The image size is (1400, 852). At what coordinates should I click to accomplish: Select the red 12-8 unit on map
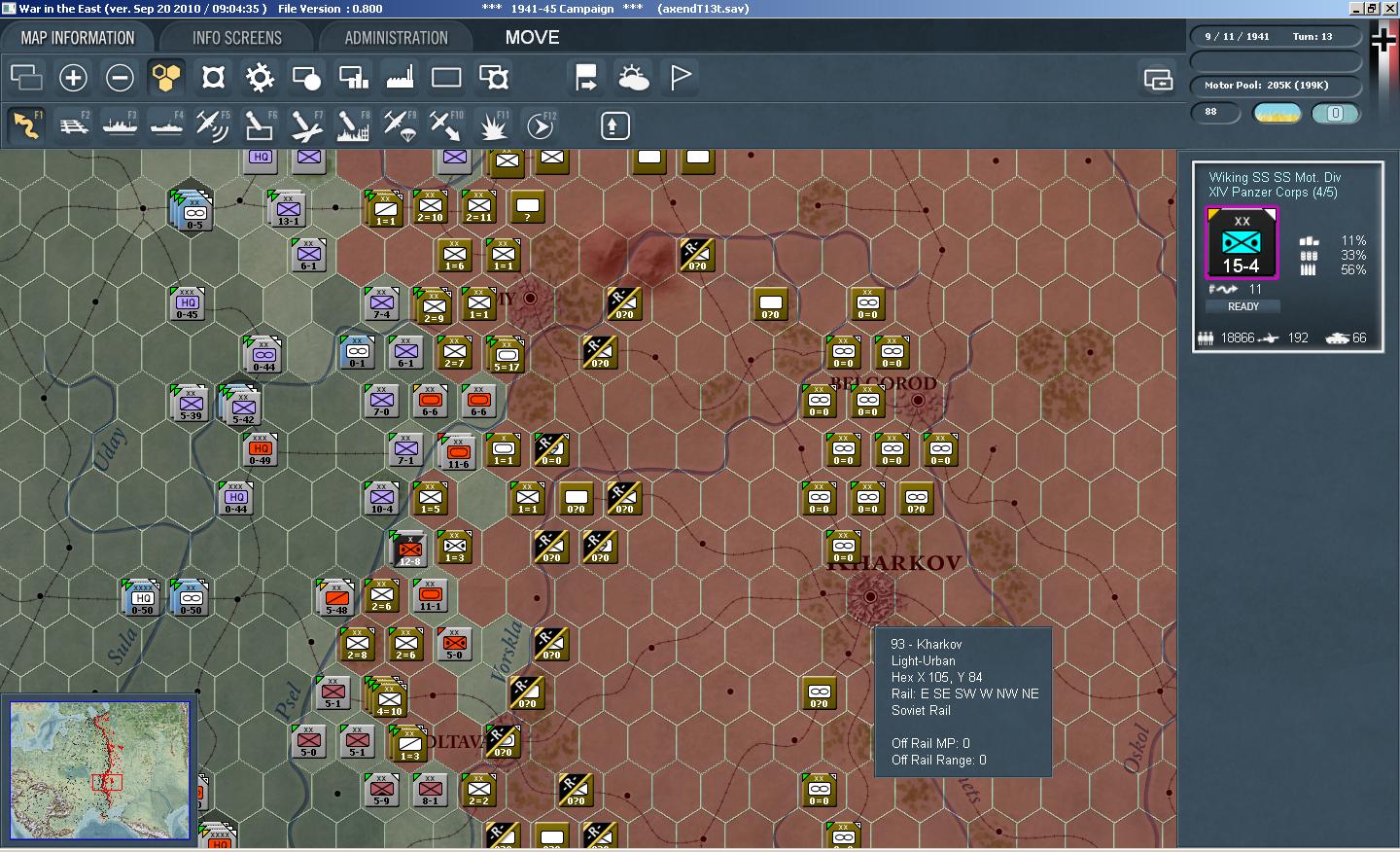pyautogui.click(x=409, y=550)
